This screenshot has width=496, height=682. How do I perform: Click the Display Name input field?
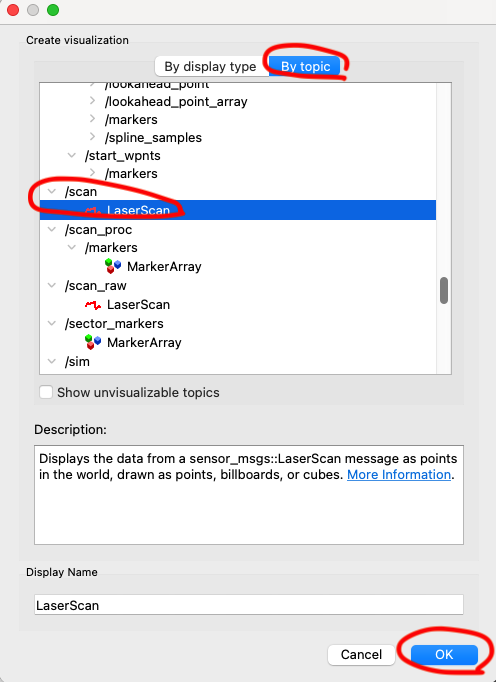coord(249,605)
